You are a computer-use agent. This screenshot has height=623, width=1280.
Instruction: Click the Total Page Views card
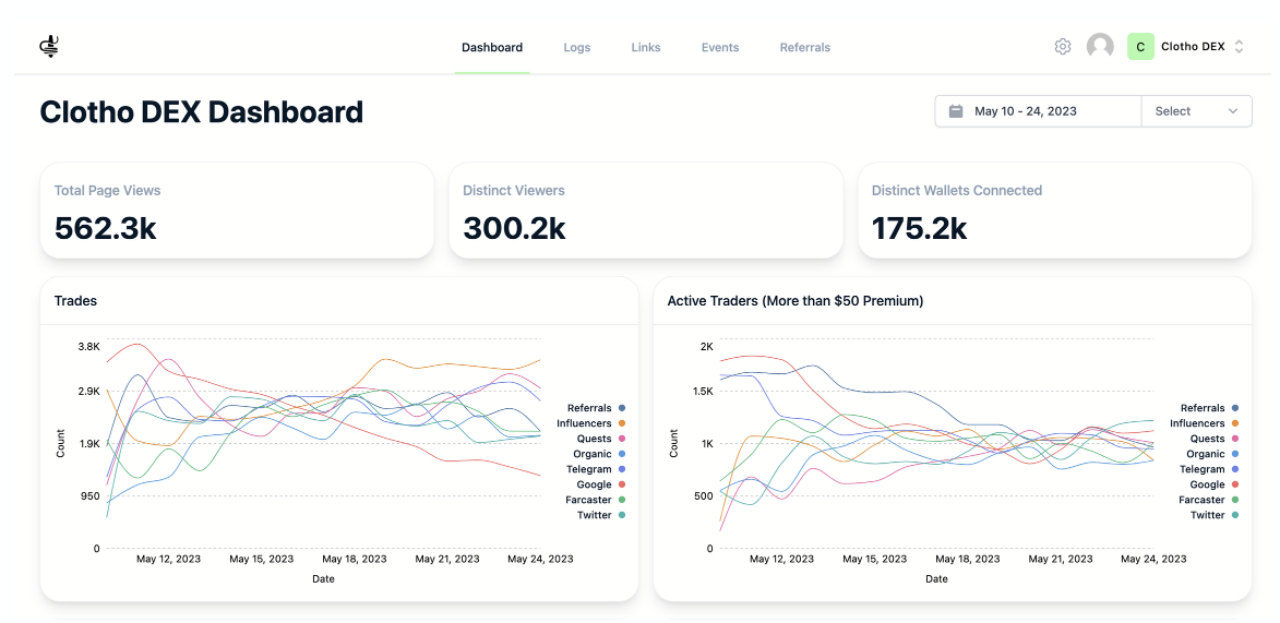(x=237, y=211)
